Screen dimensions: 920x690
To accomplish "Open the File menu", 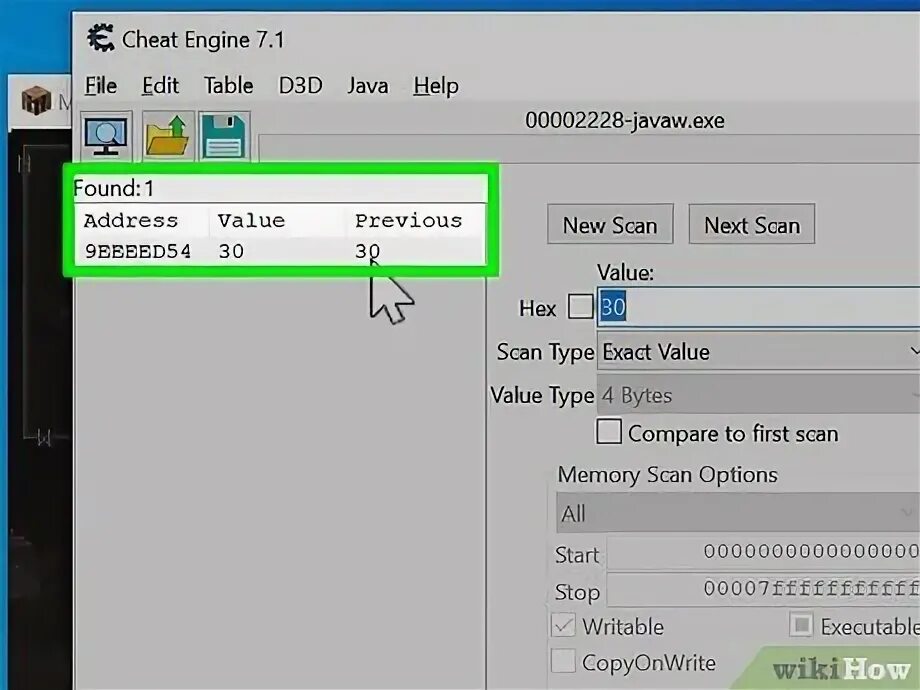I will point(100,86).
